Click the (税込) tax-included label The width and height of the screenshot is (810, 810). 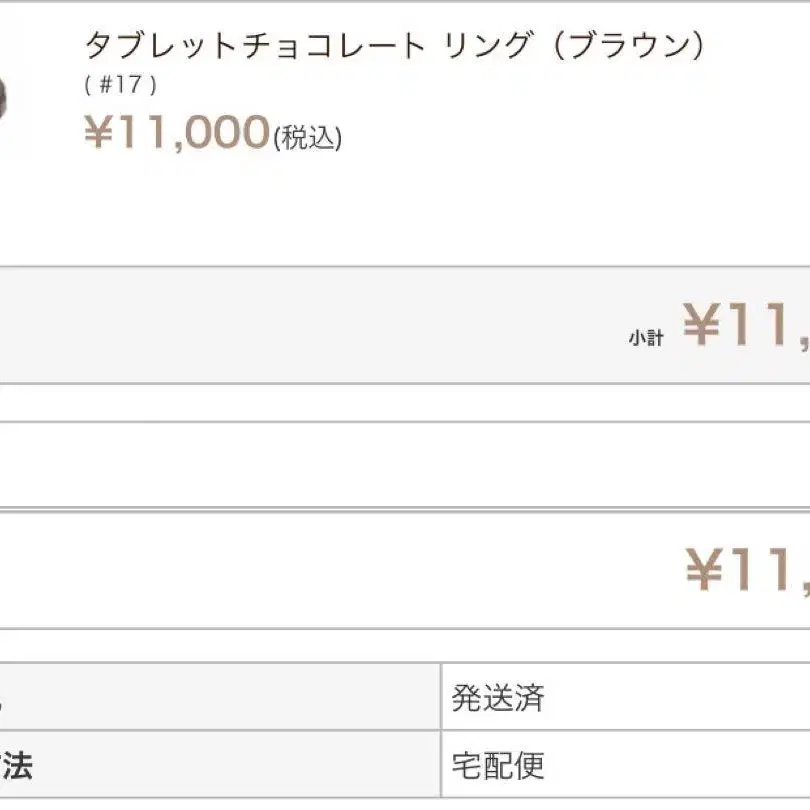[307, 139]
